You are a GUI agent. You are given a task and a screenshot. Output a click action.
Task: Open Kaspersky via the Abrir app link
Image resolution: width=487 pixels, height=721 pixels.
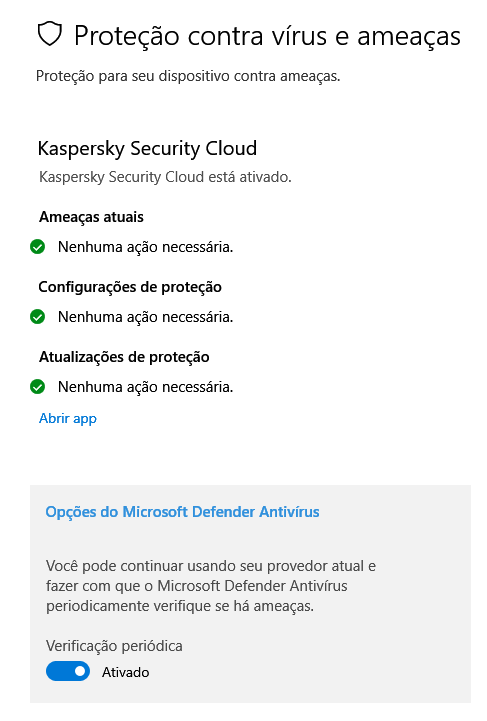pyautogui.click(x=68, y=418)
